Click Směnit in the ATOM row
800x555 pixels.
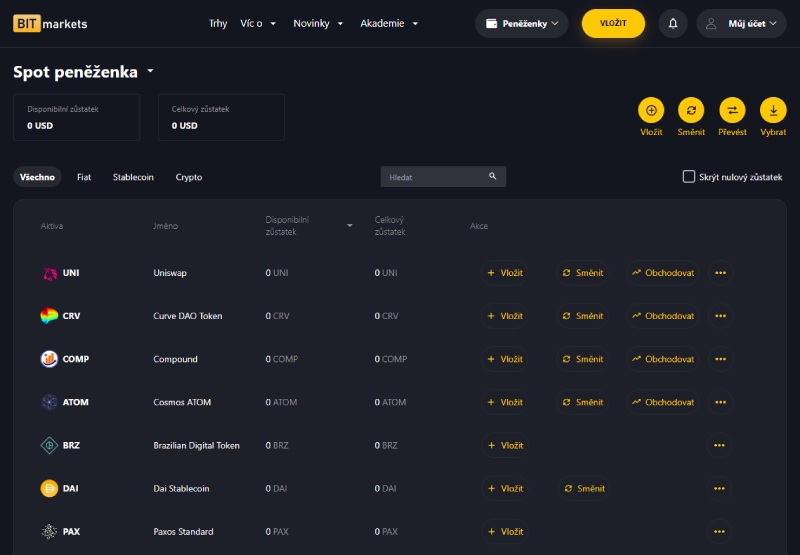[583, 402]
